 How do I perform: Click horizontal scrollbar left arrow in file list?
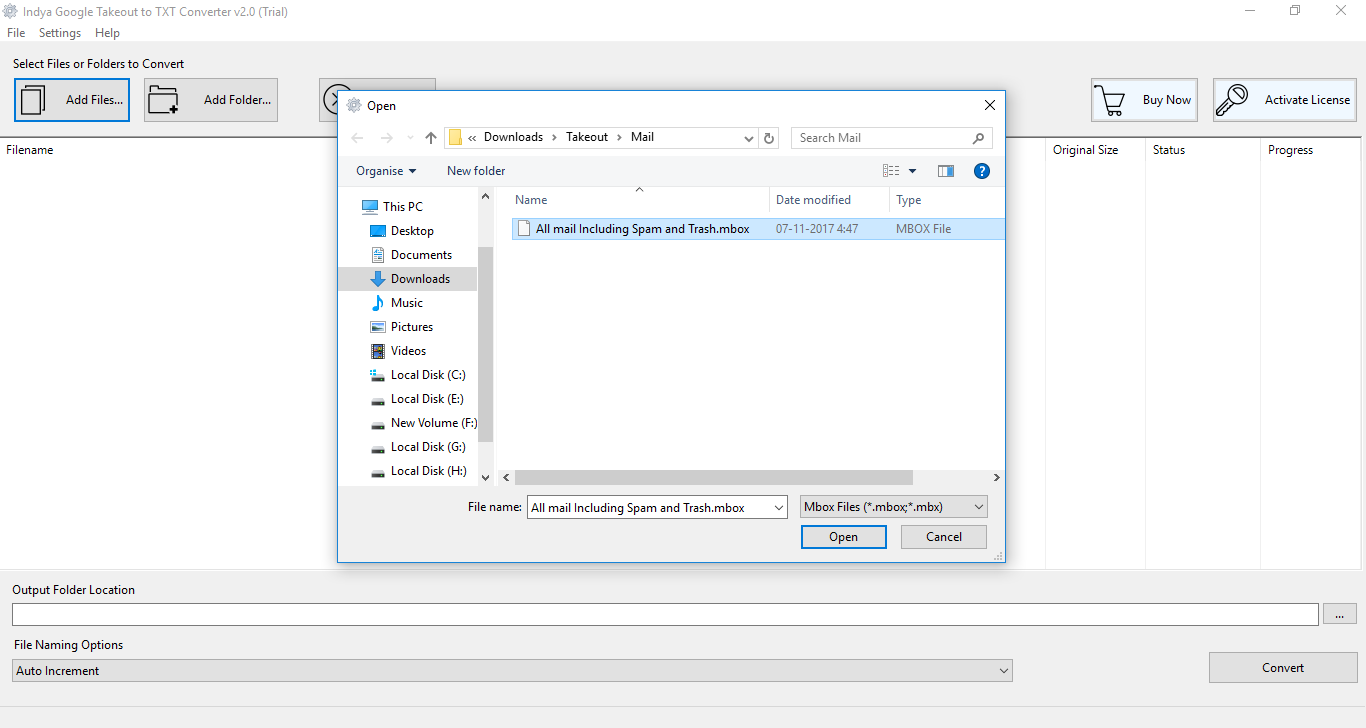point(506,478)
